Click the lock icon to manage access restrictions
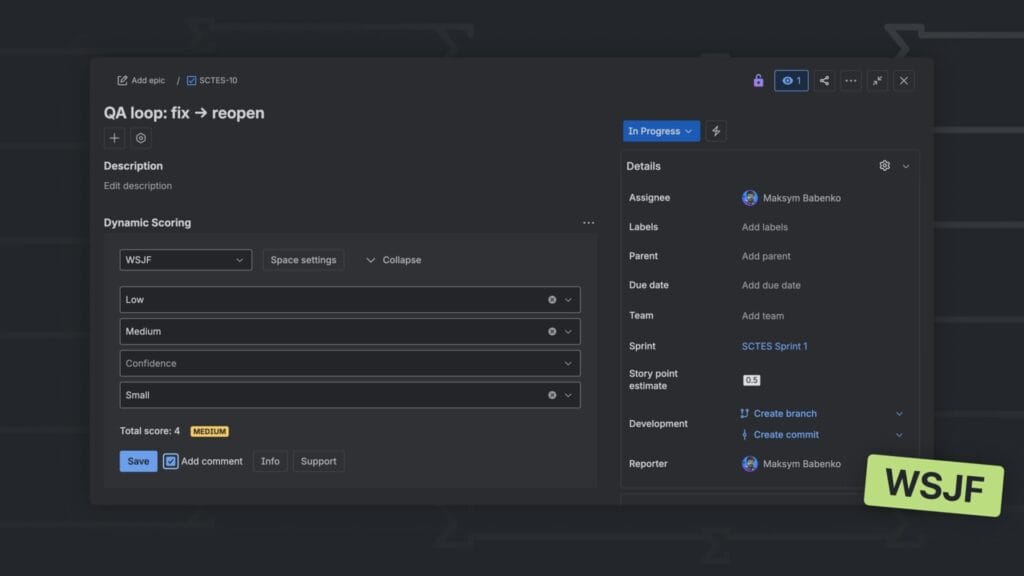 [759, 81]
